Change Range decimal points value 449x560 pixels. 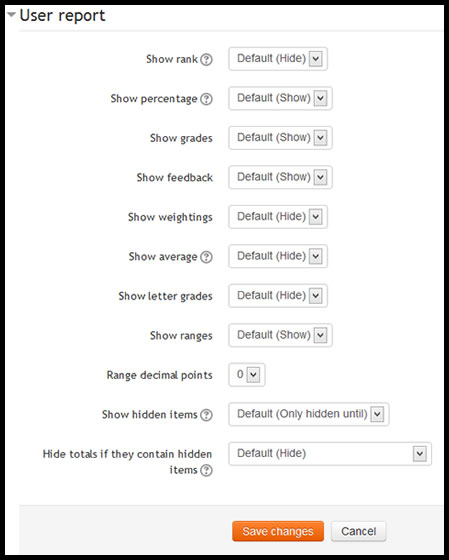(247, 375)
